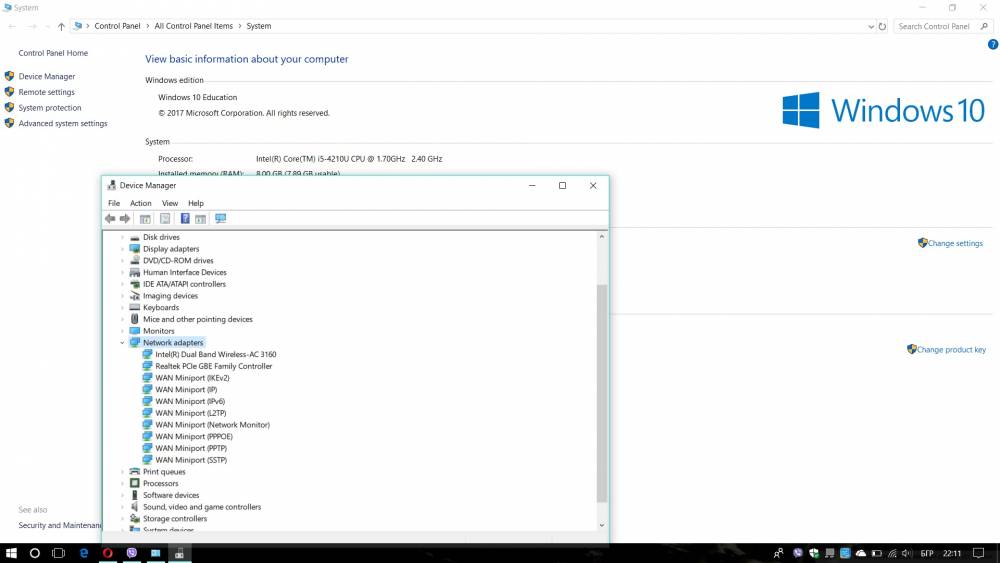This screenshot has height=563, width=1000.
Task: Select WAN Miniport (IKEv2) entry
Action: point(192,377)
